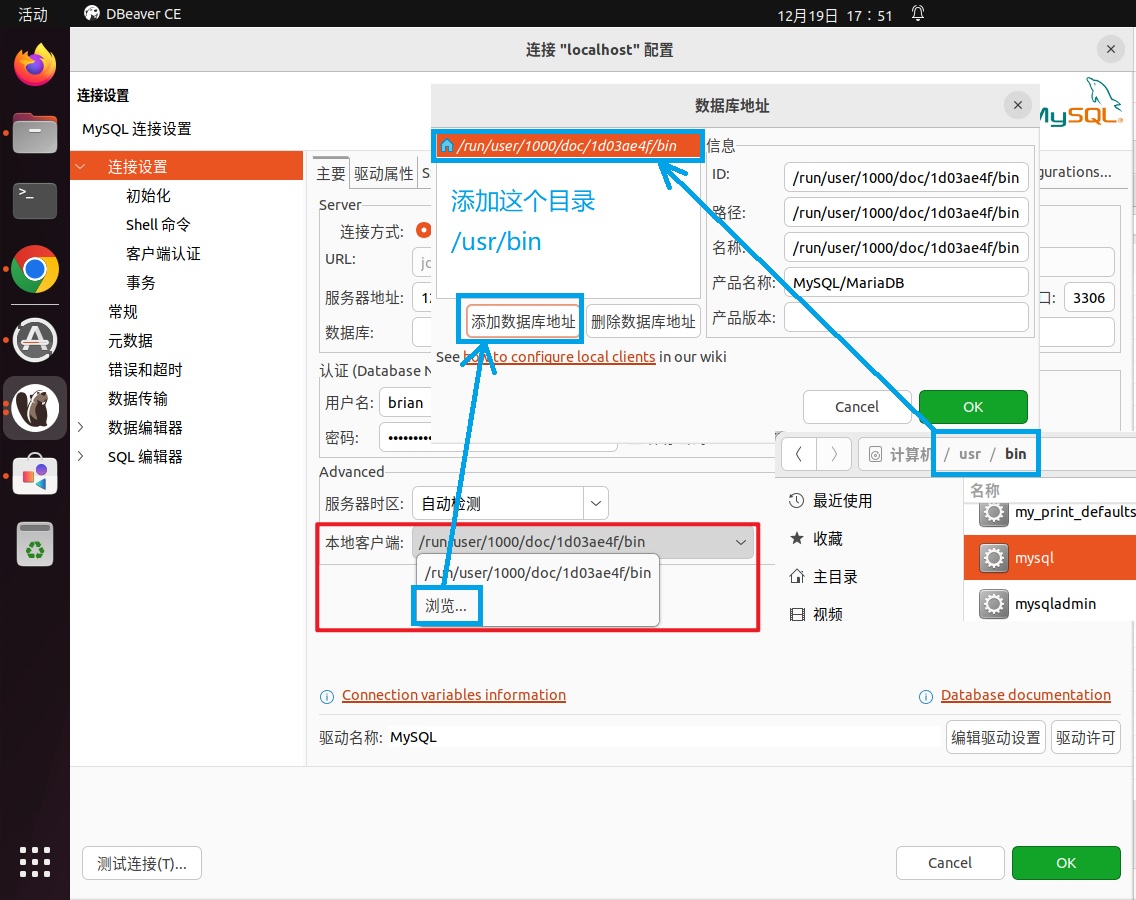Click the notification bell in the top bar
The image size is (1136, 900).
click(x=917, y=14)
